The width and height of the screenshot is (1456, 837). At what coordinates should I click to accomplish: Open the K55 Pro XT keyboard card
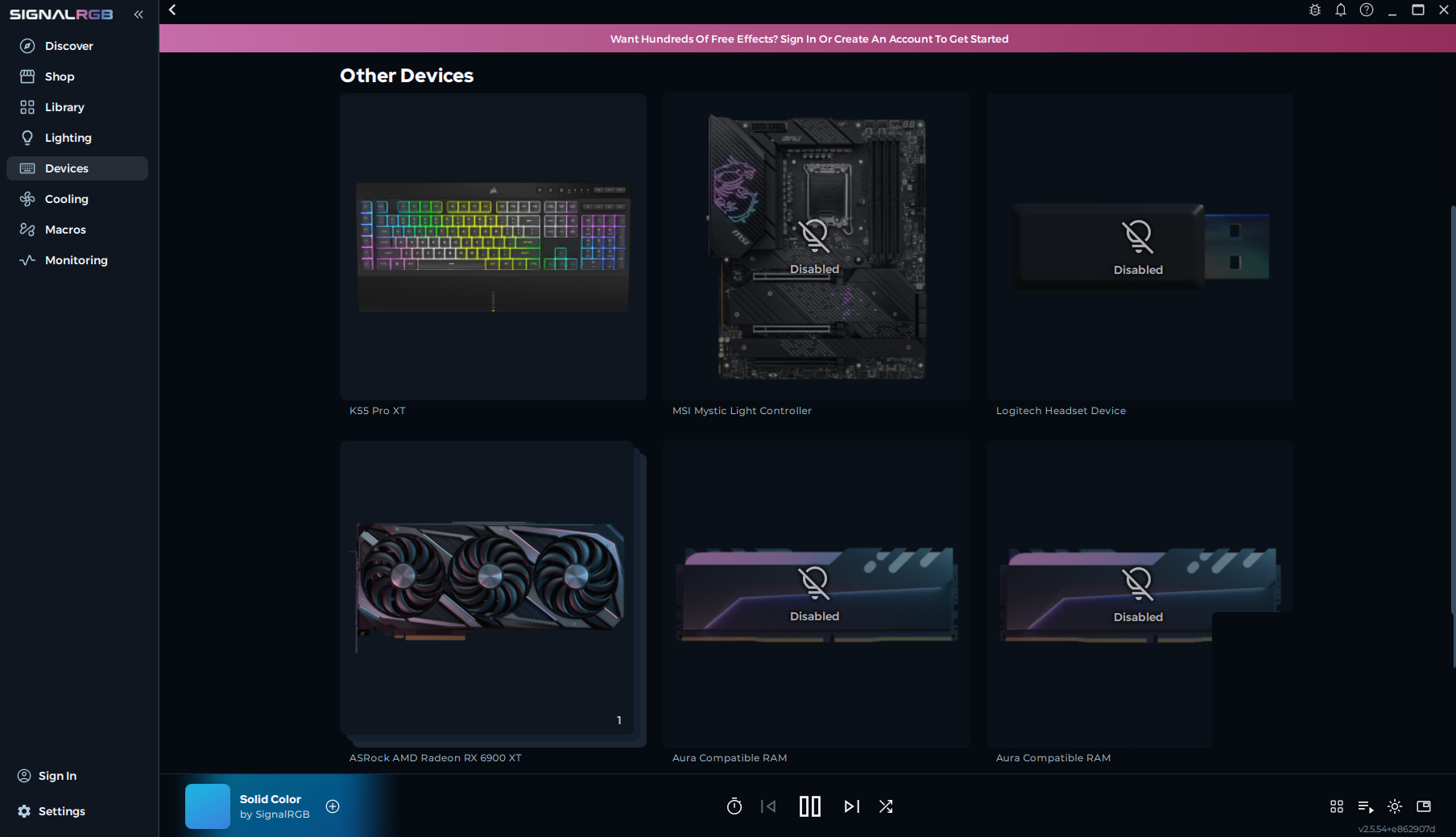click(493, 247)
